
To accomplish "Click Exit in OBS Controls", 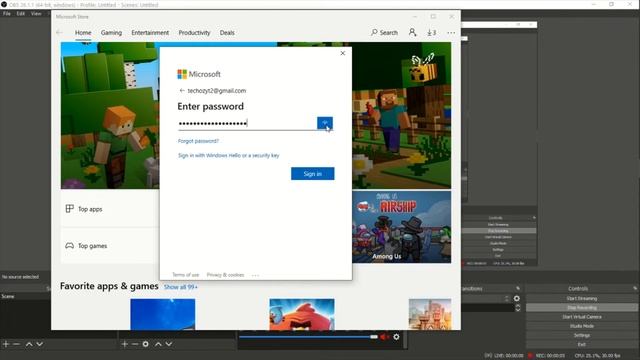I will [x=582, y=344].
